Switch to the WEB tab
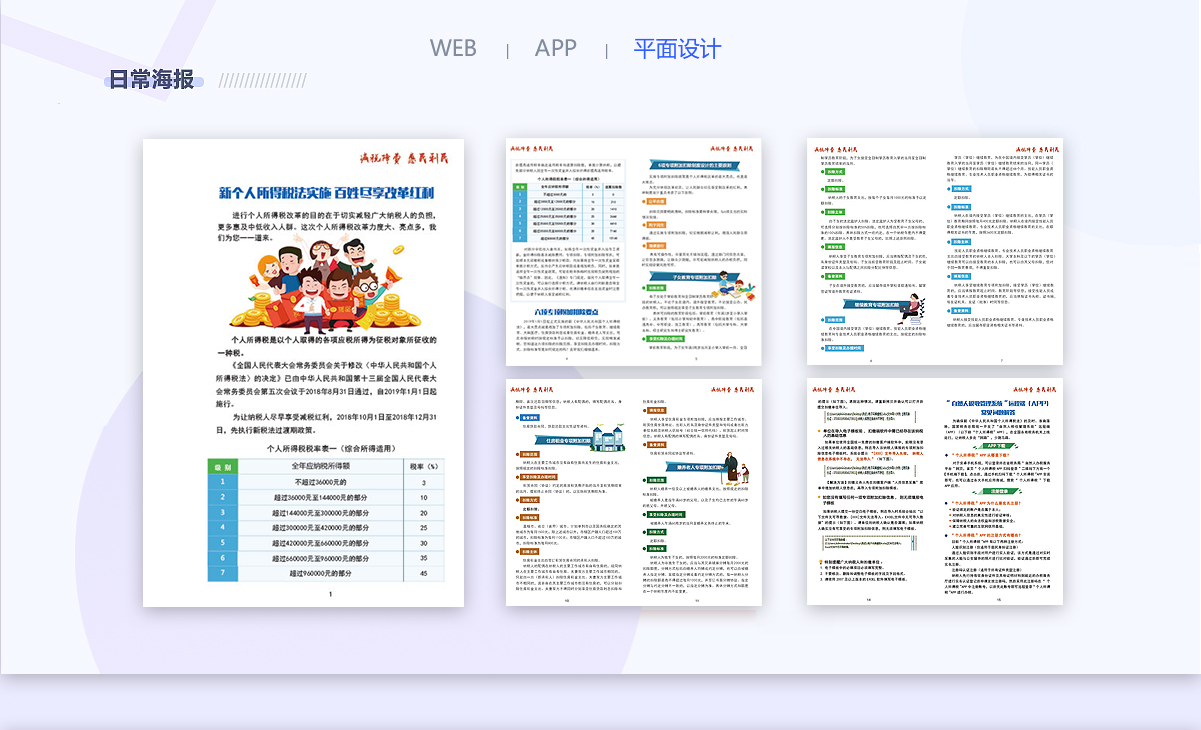The width and height of the screenshot is (1201, 730). (453, 49)
